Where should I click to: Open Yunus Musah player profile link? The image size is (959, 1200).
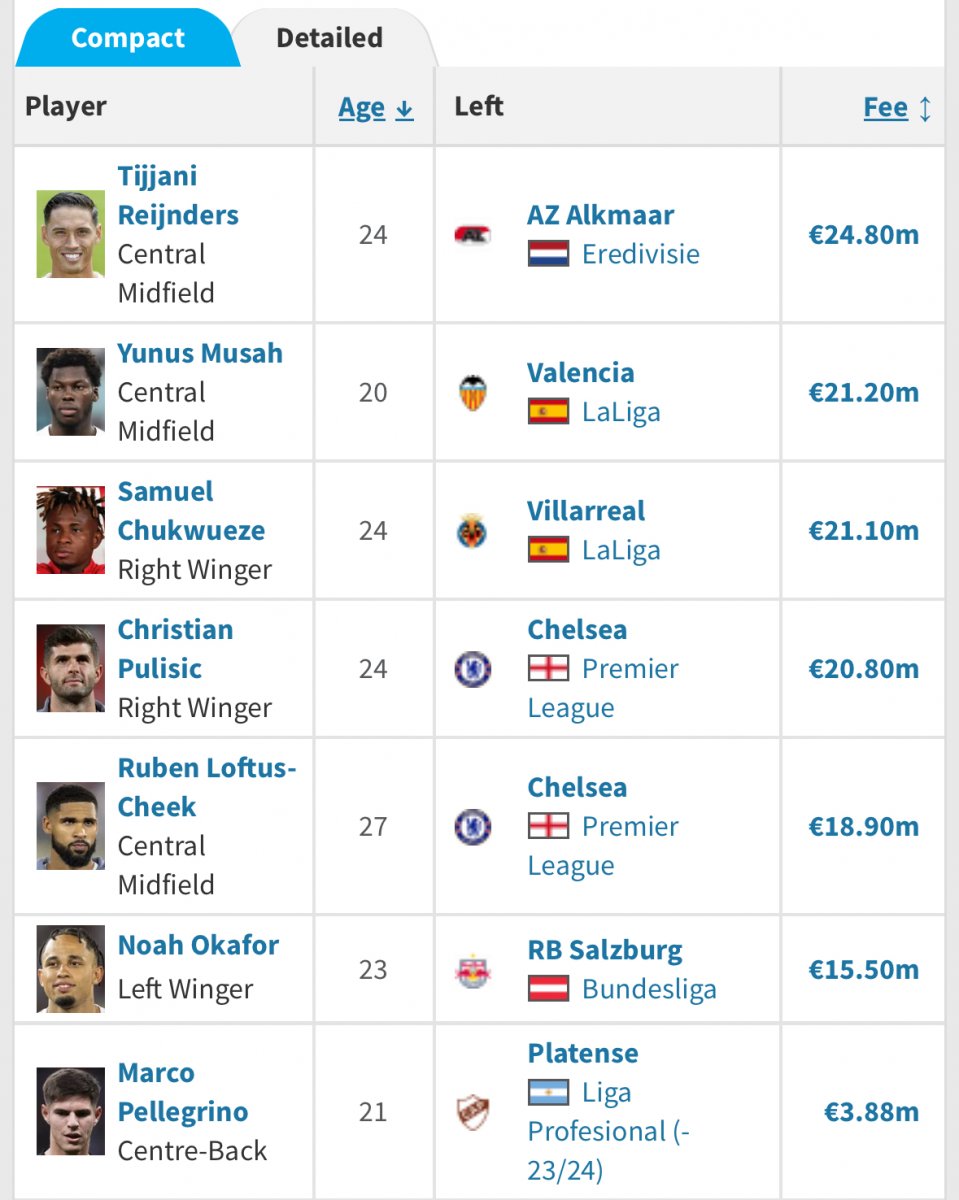pyautogui.click(x=200, y=353)
